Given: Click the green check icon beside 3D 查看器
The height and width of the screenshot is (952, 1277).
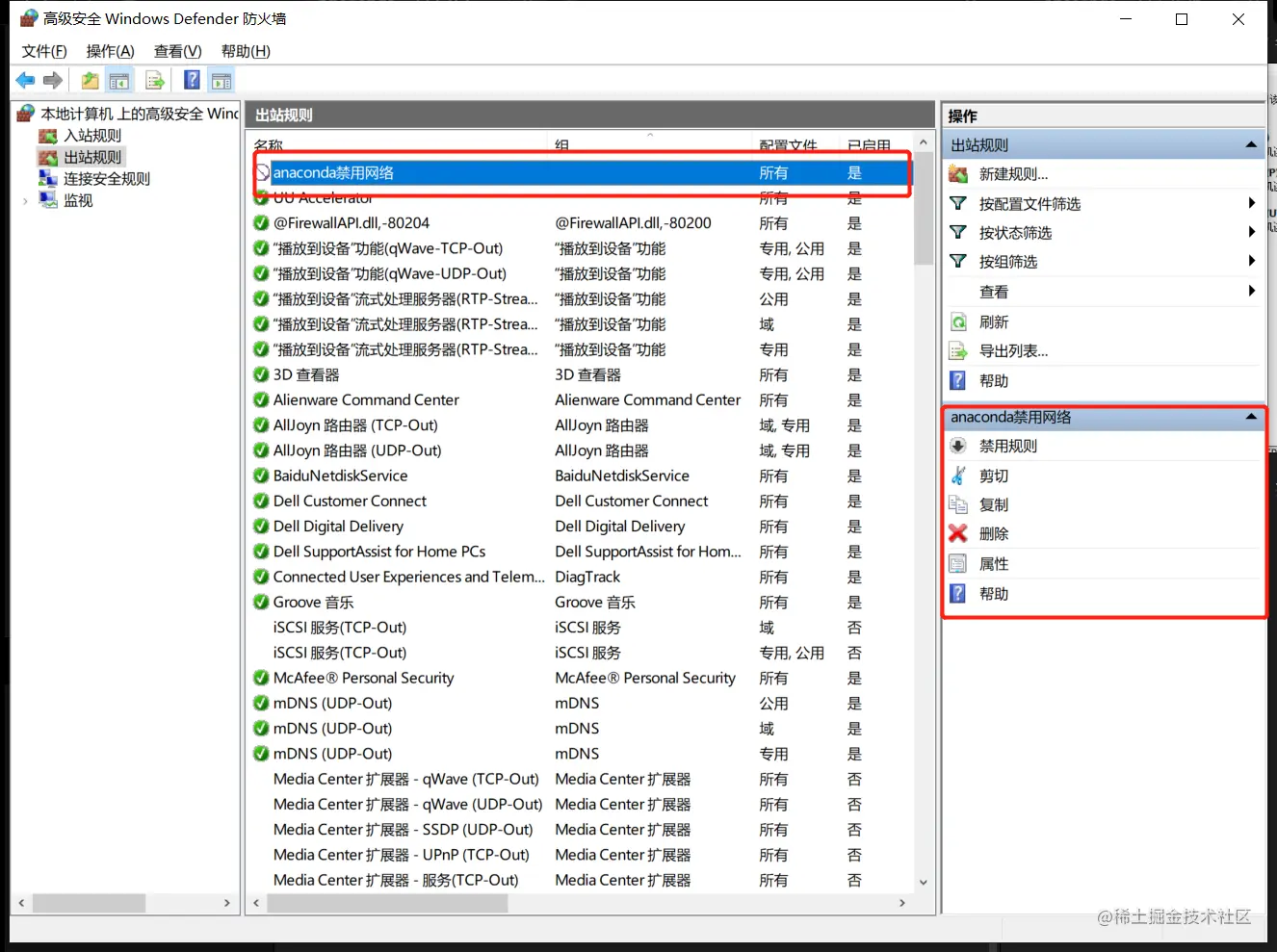Looking at the screenshot, I should pyautogui.click(x=261, y=374).
